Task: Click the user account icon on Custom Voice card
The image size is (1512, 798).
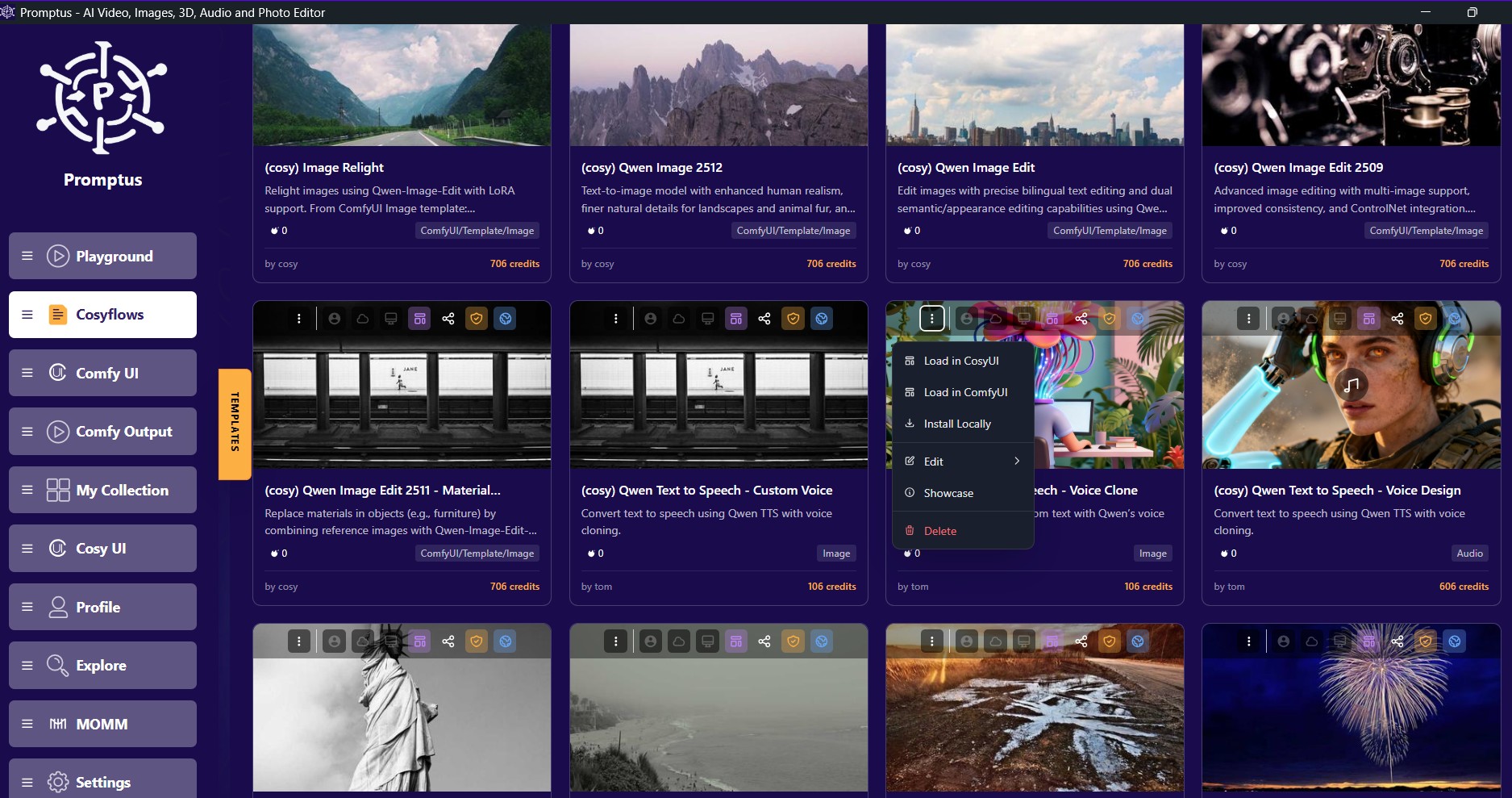Action: coord(651,319)
